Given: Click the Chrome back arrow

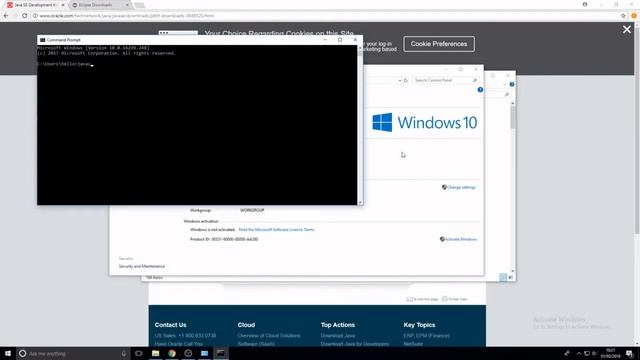Looking at the screenshot, I should point(6,16).
